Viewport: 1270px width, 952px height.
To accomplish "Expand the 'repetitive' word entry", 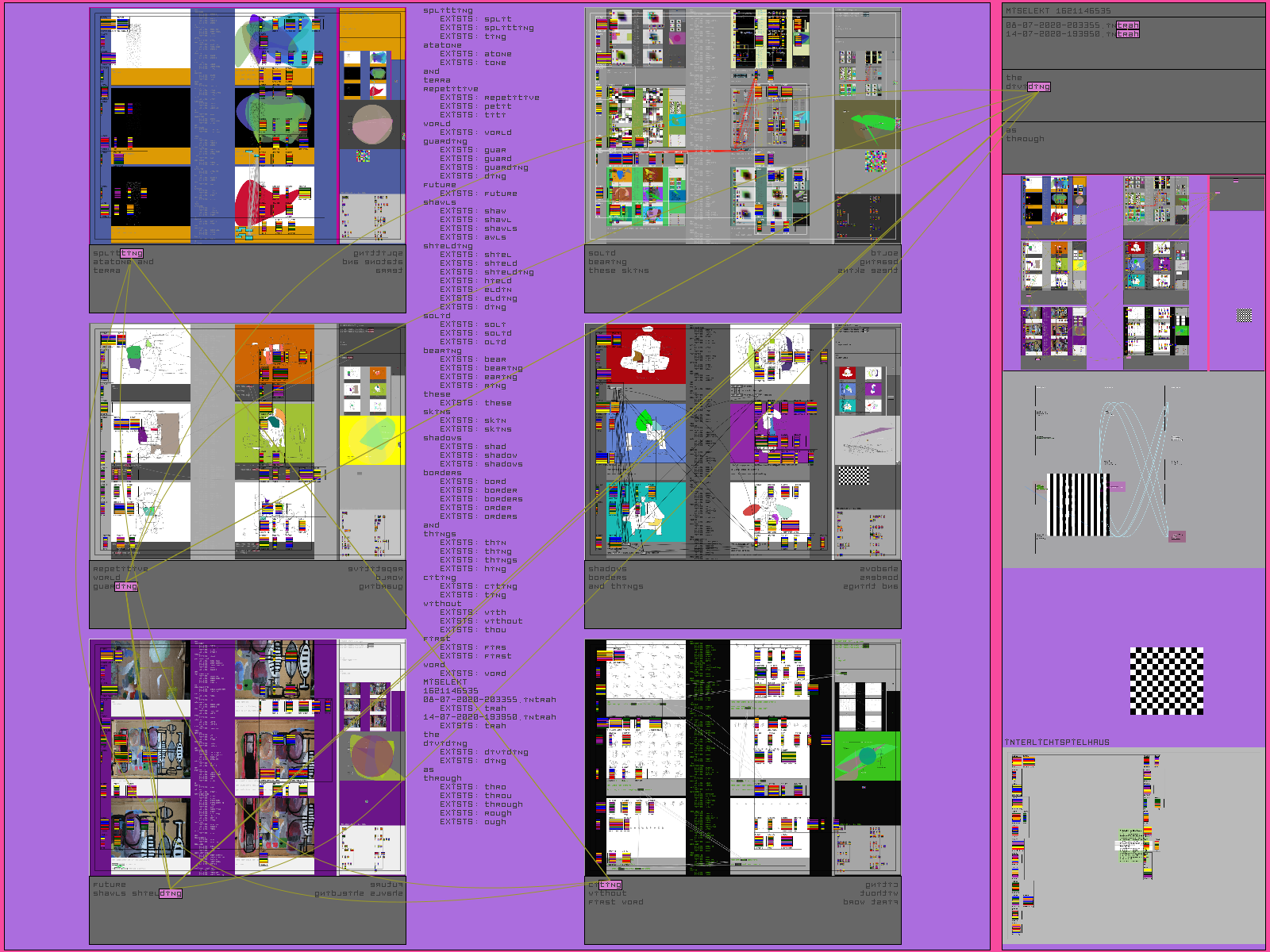I will pyautogui.click(x=450, y=89).
